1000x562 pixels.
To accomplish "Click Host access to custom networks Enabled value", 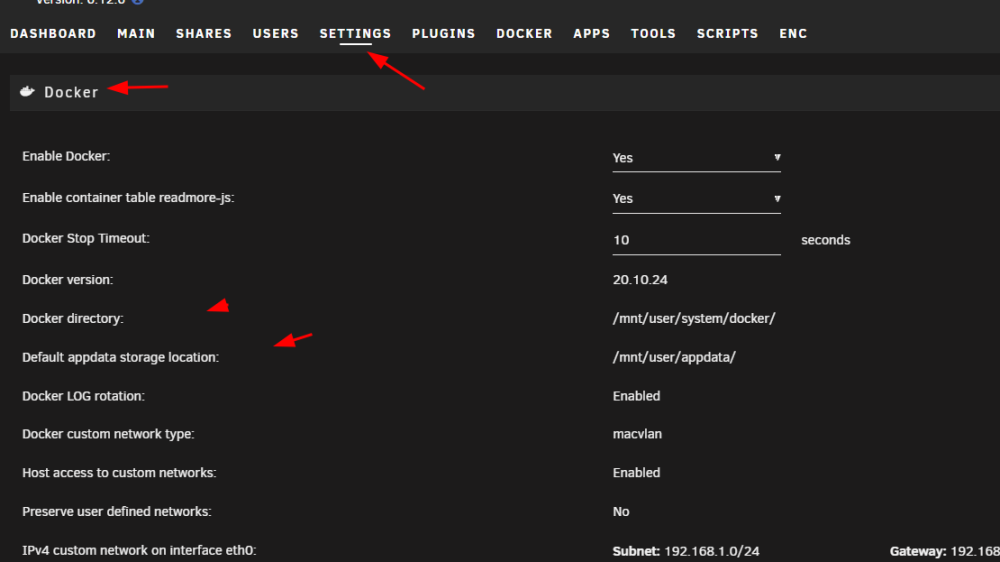I will [x=636, y=473].
